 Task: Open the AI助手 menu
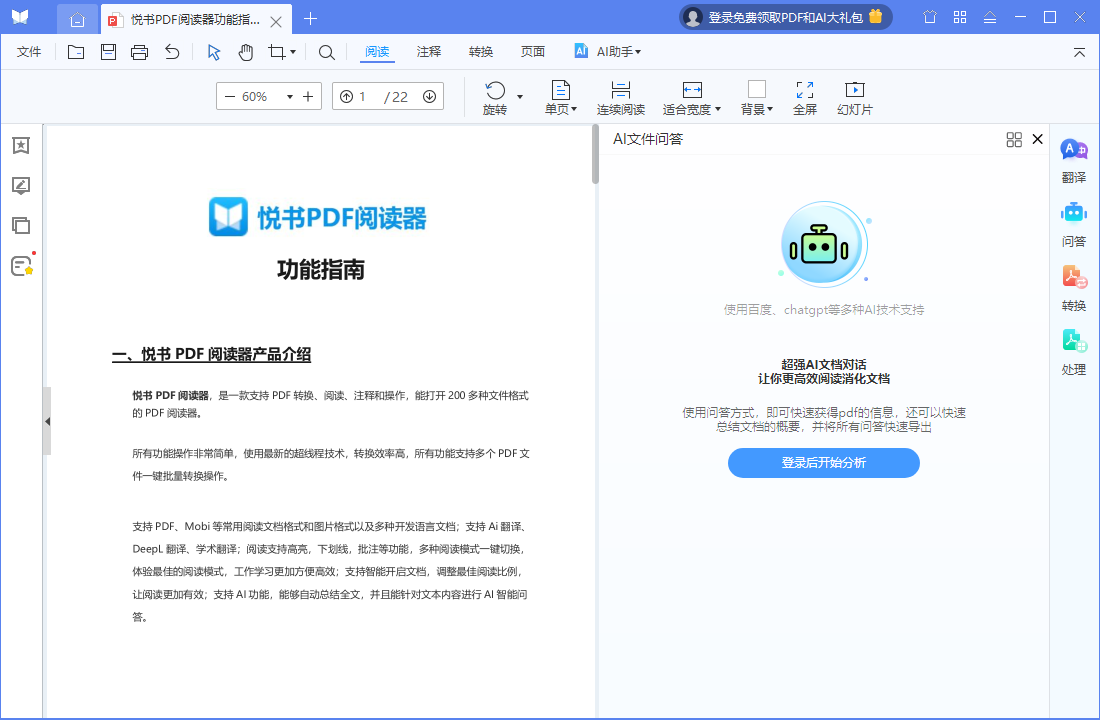click(608, 51)
